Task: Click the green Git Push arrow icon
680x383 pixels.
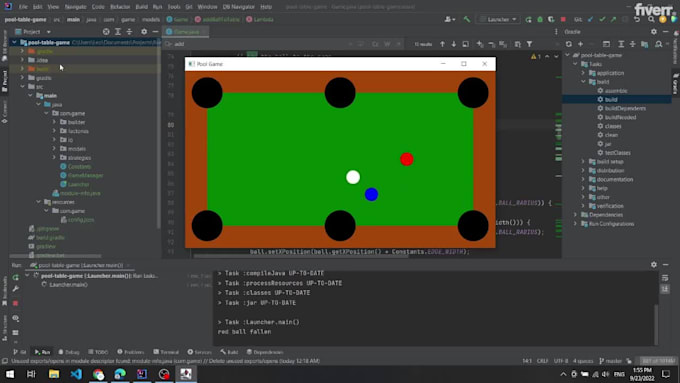Action: (x=613, y=19)
